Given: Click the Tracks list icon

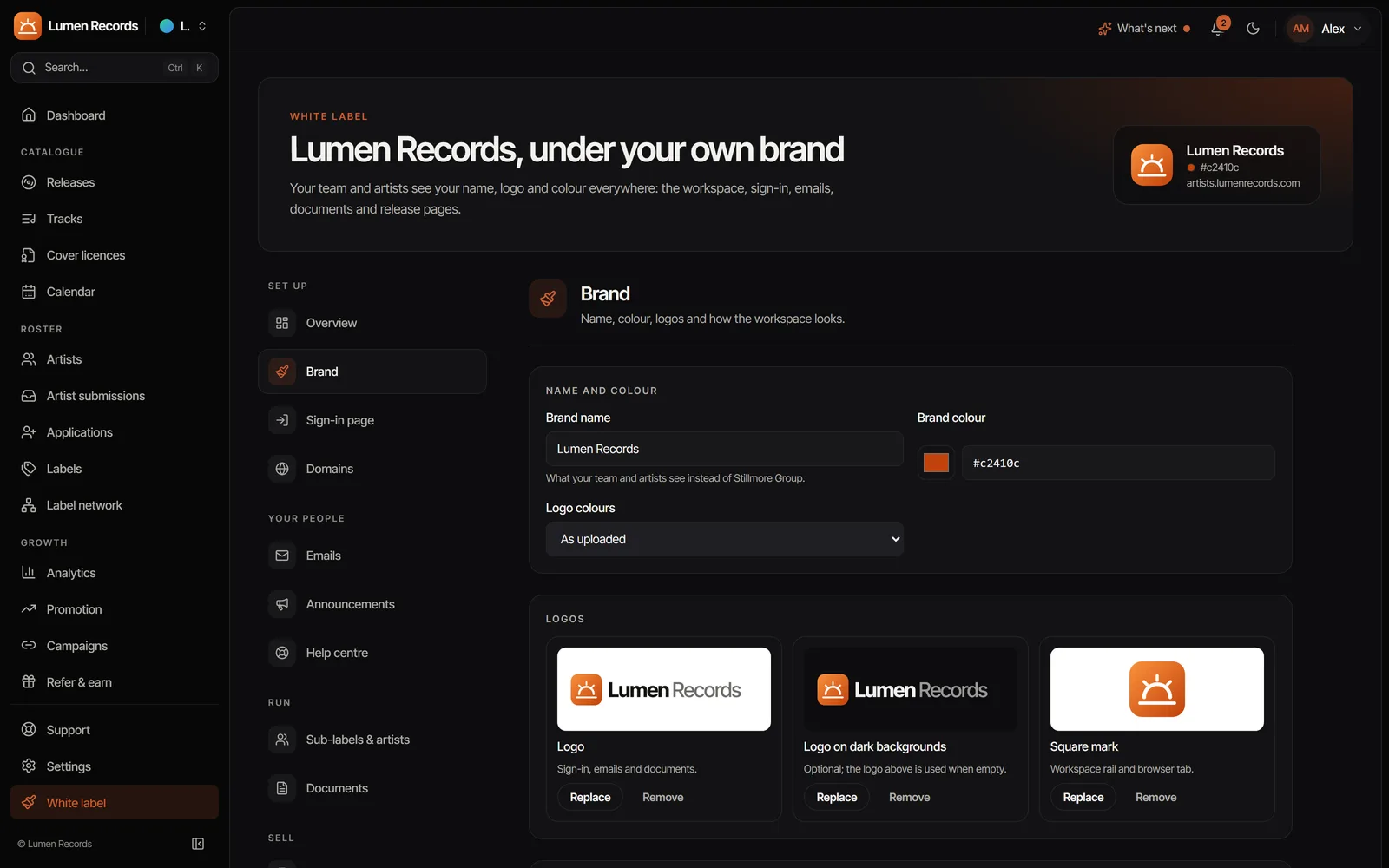Looking at the screenshot, I should pyautogui.click(x=29, y=219).
